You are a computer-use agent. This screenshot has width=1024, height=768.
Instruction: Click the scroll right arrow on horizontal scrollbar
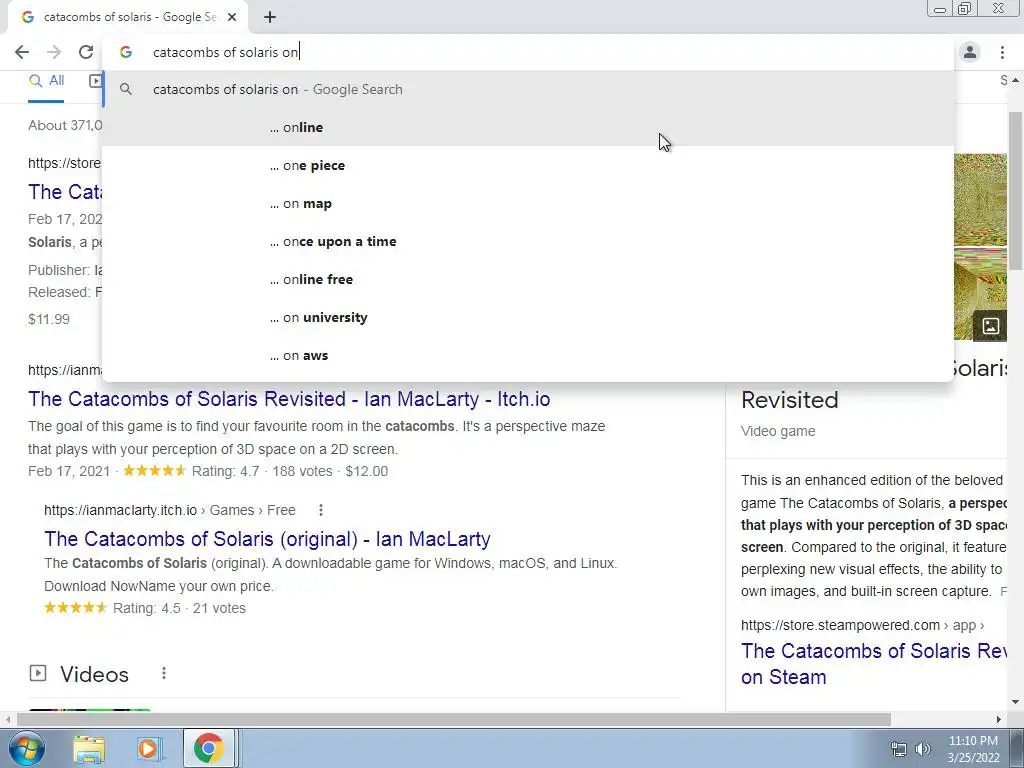[999, 719]
